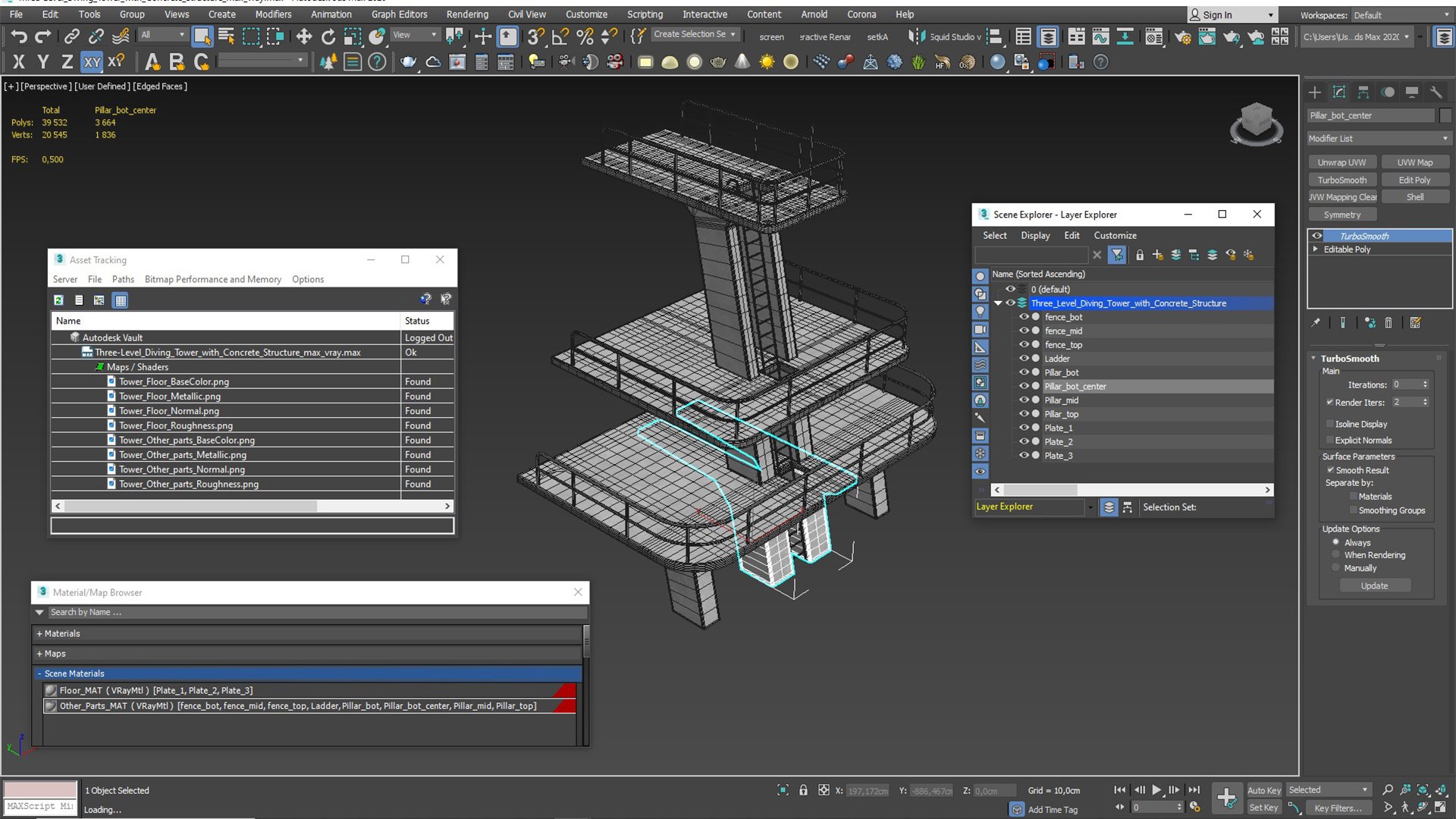Click the Update button in TurboSmooth

point(1374,585)
